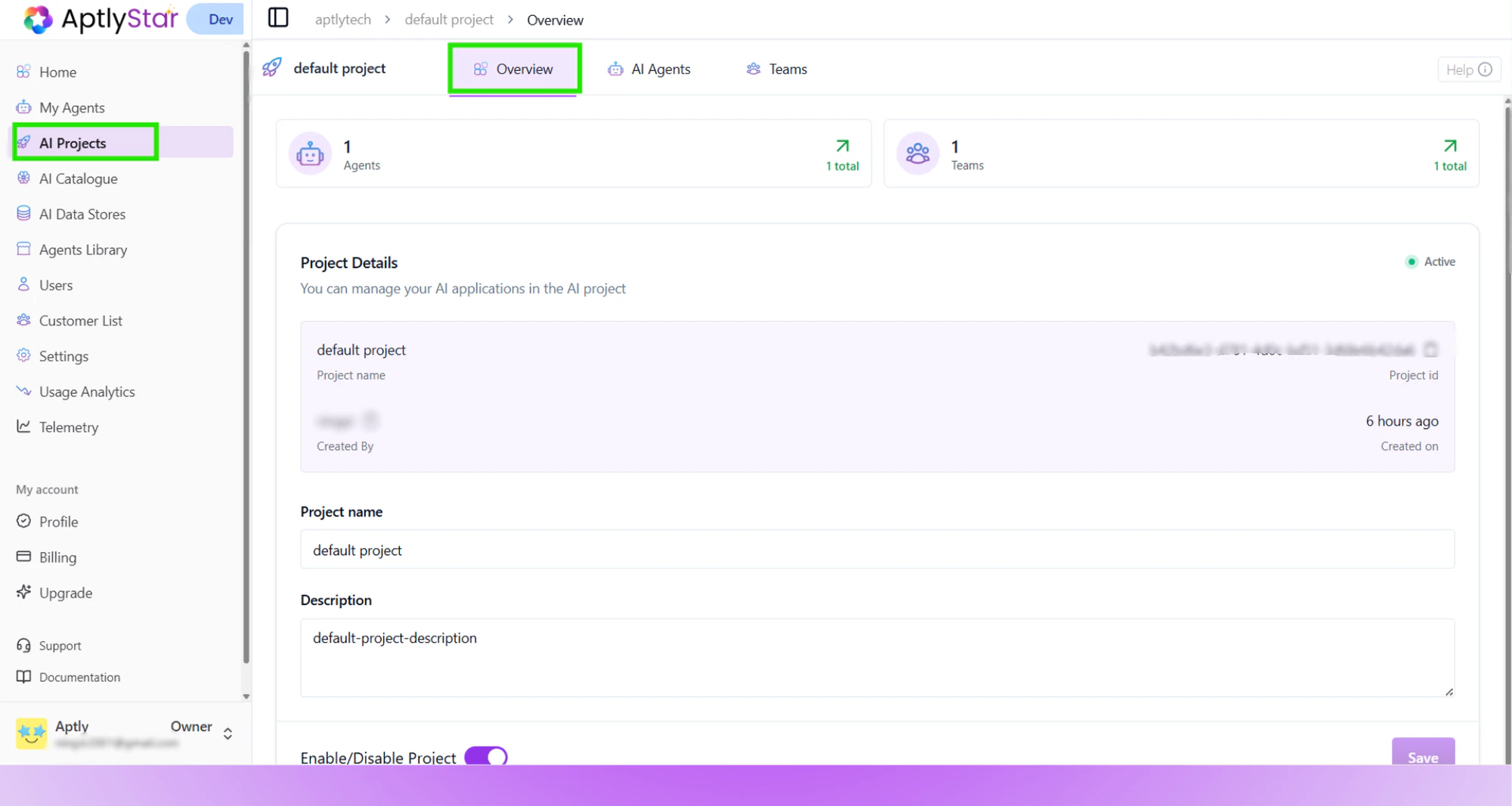Click the Documentation book icon
Screen dimensions: 1512x806
pyautogui.click(x=23, y=677)
